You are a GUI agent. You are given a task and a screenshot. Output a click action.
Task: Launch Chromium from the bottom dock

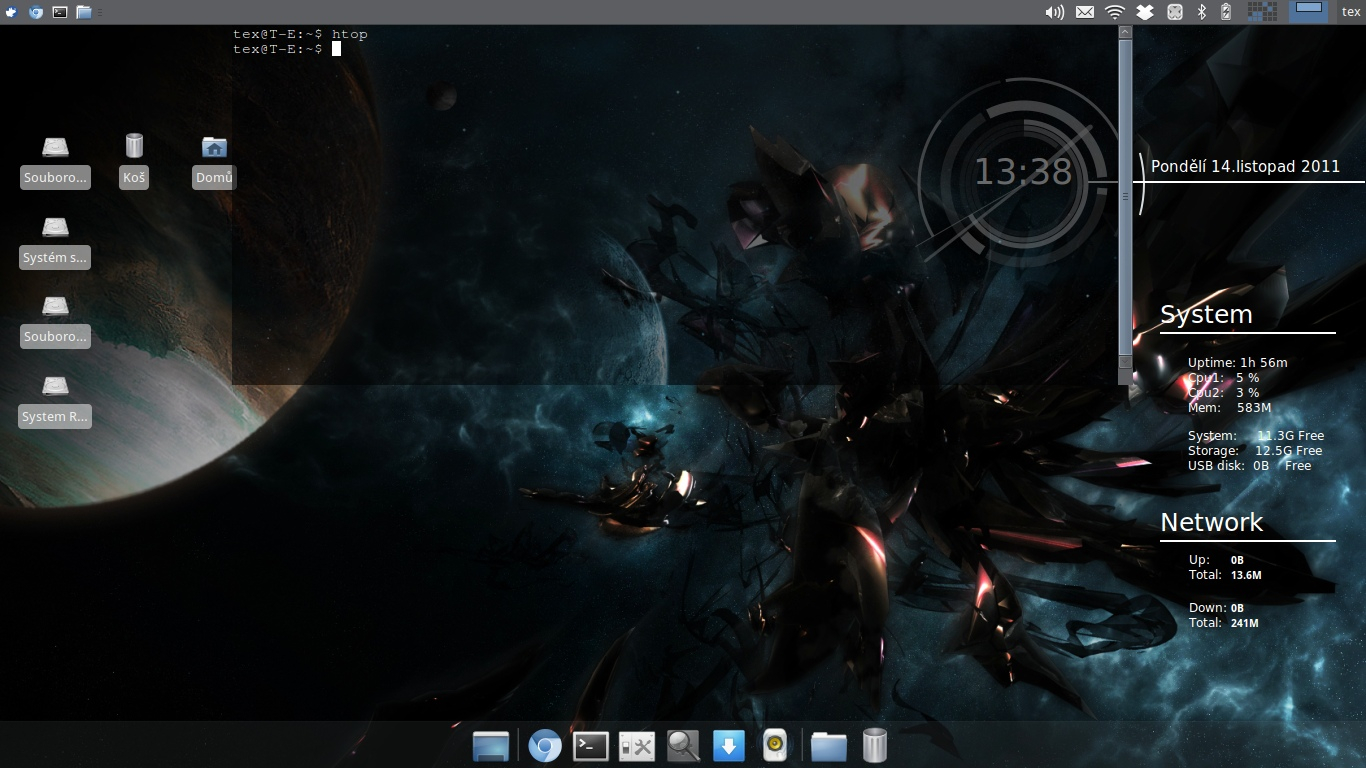(545, 746)
